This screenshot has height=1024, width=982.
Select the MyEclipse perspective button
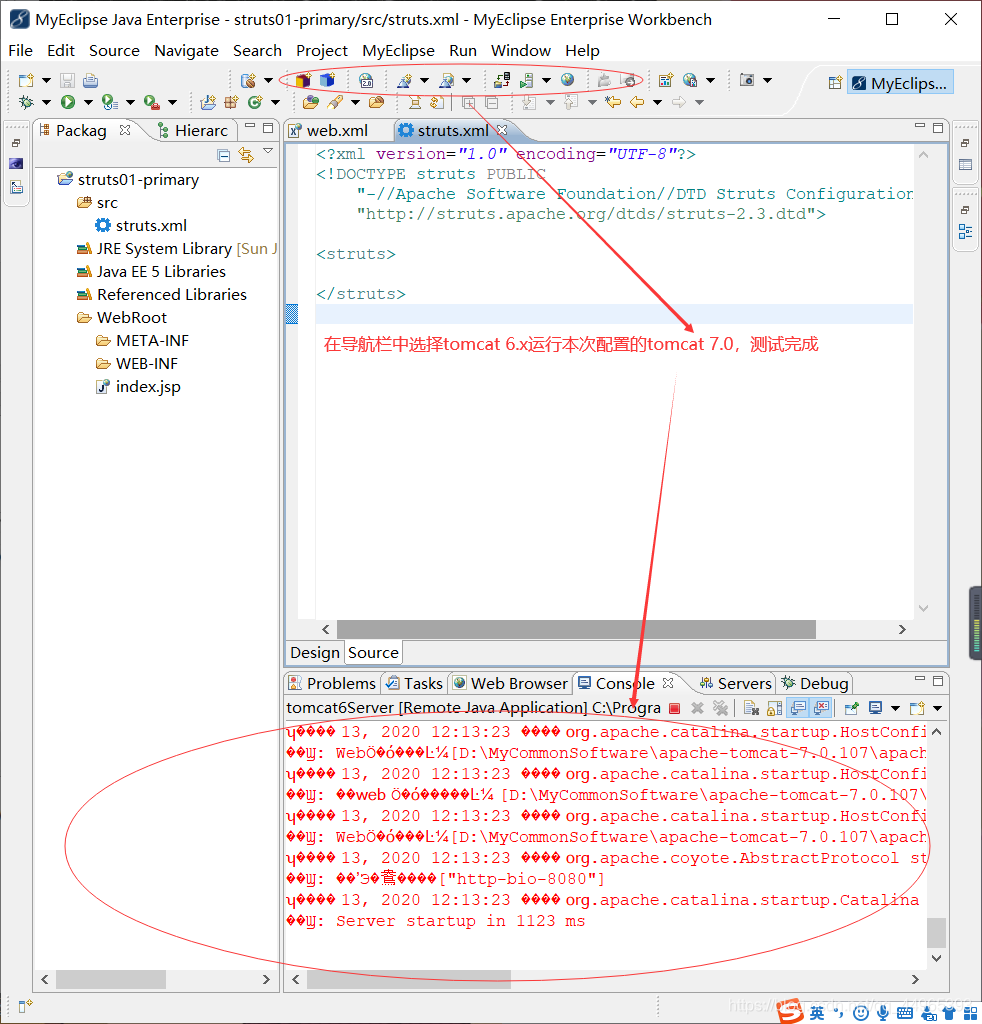coord(900,84)
